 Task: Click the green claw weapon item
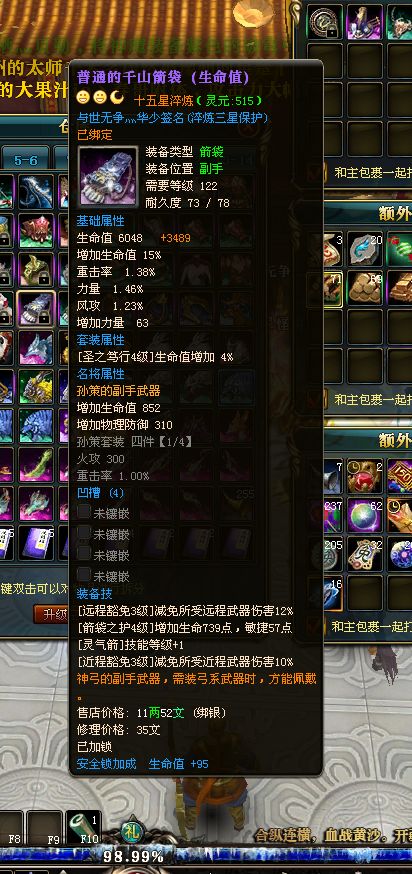[36, 465]
